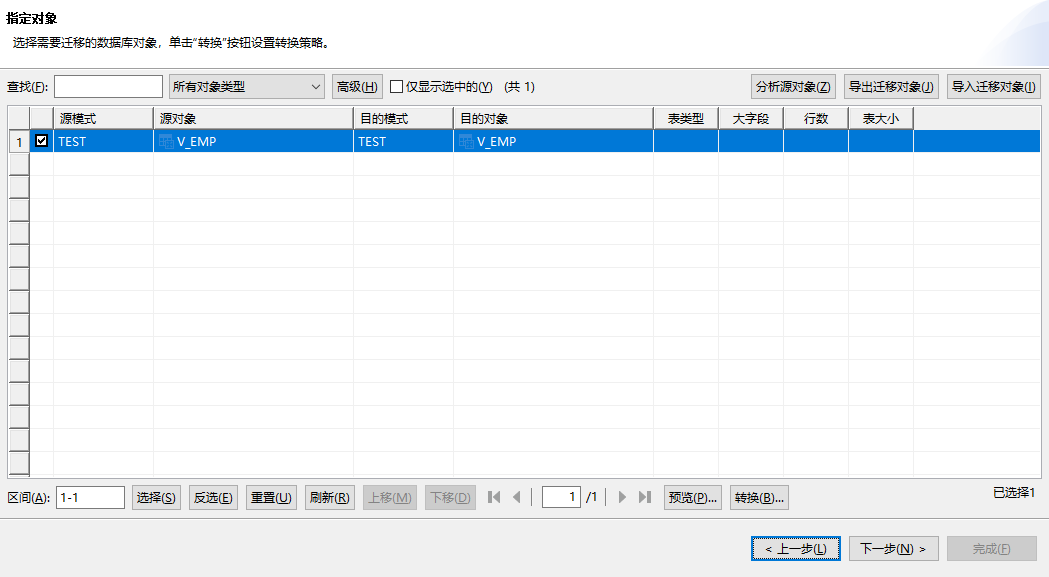Refresh the object list with 刷新(R)
The height and width of the screenshot is (577, 1049).
coord(329,496)
